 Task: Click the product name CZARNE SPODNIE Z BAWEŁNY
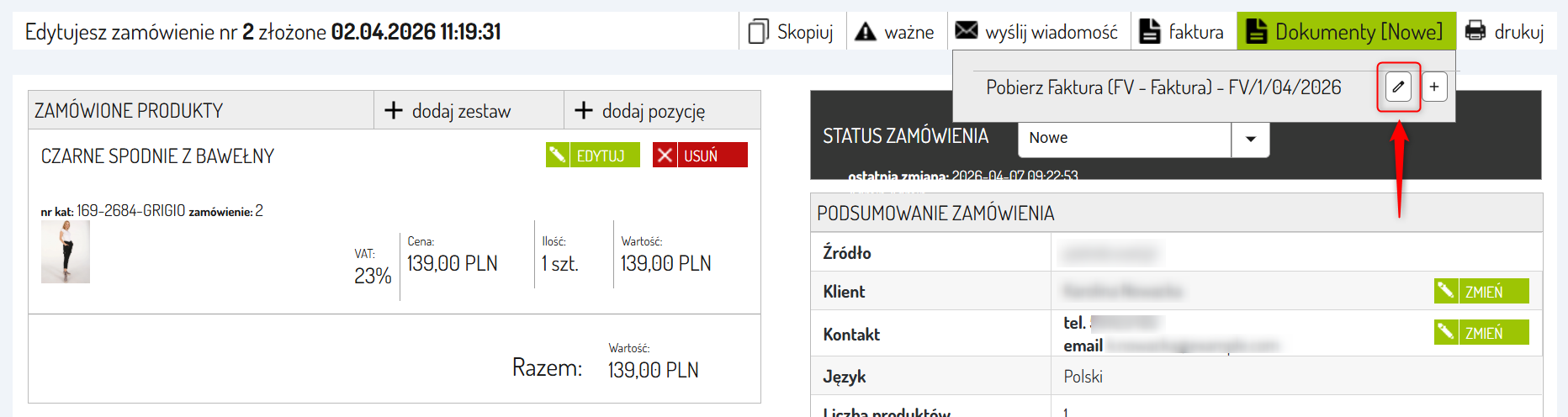(157, 156)
